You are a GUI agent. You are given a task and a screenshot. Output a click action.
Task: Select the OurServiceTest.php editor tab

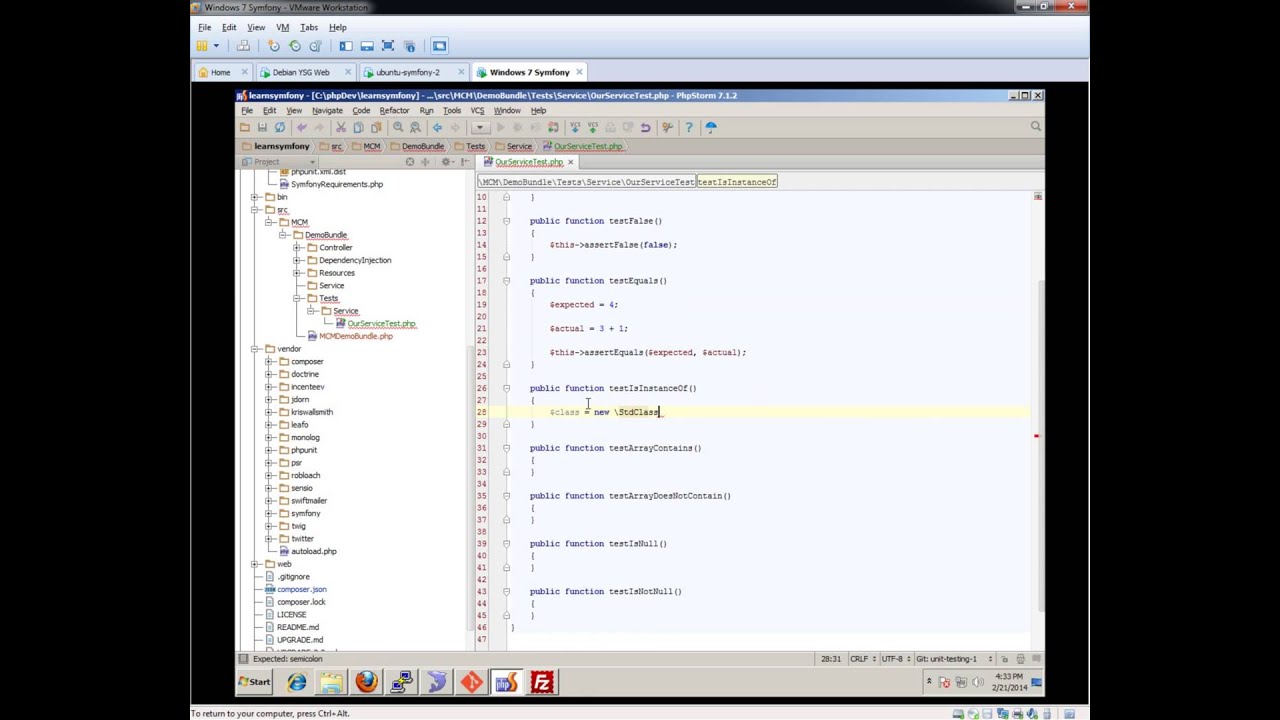click(x=529, y=162)
